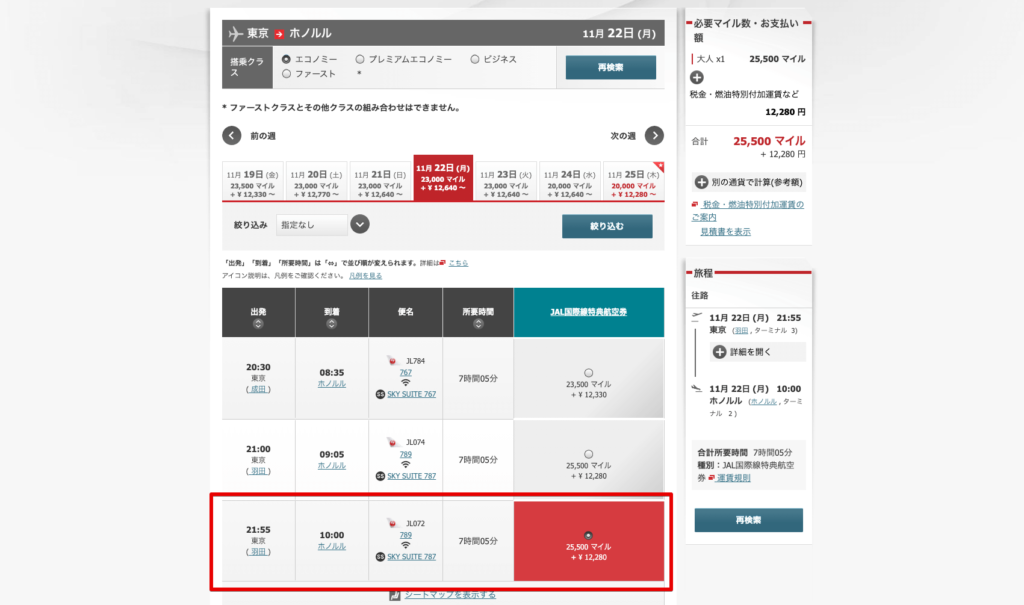Select the JL074 25,500 マイル fare radio

coord(588,454)
